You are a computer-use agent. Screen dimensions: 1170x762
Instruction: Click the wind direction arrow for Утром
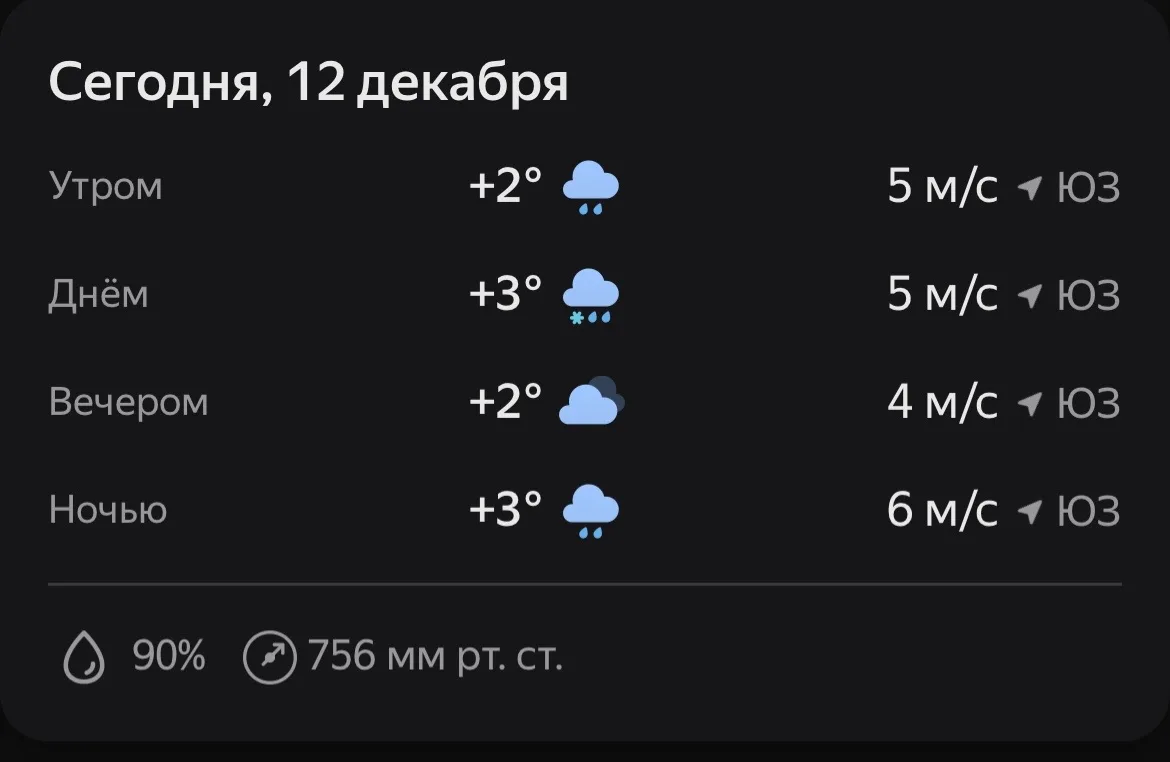[x=1029, y=187]
